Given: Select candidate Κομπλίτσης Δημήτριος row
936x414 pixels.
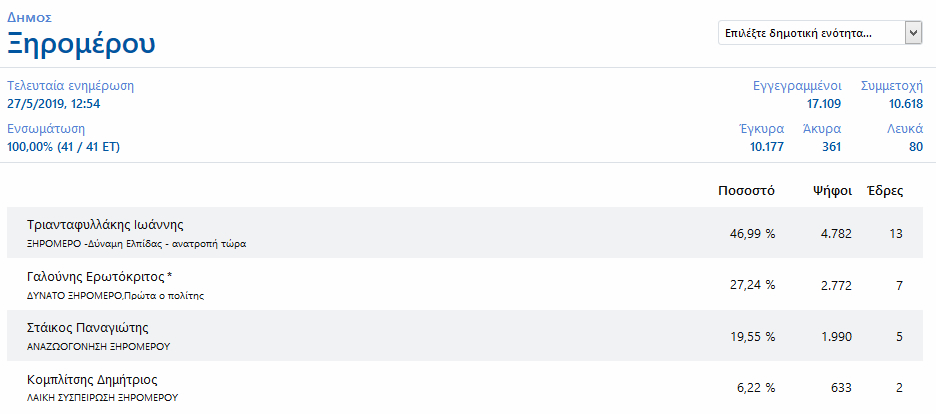Looking at the screenshot, I should click(x=465, y=387).
